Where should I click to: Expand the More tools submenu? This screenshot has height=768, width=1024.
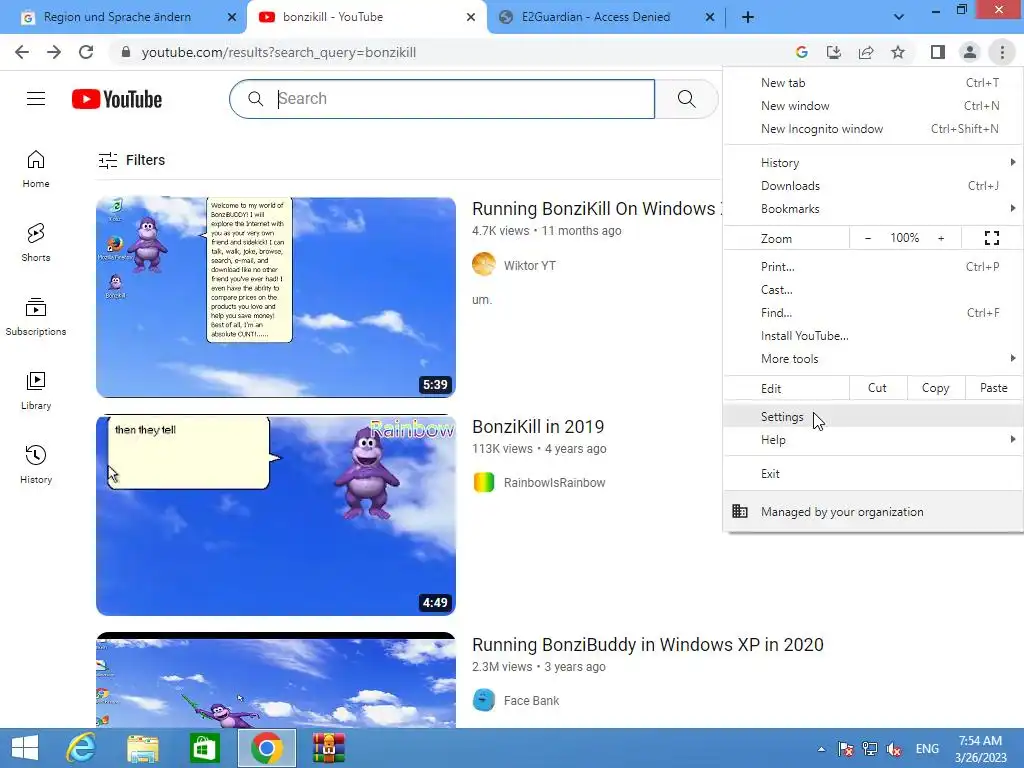(x=873, y=359)
